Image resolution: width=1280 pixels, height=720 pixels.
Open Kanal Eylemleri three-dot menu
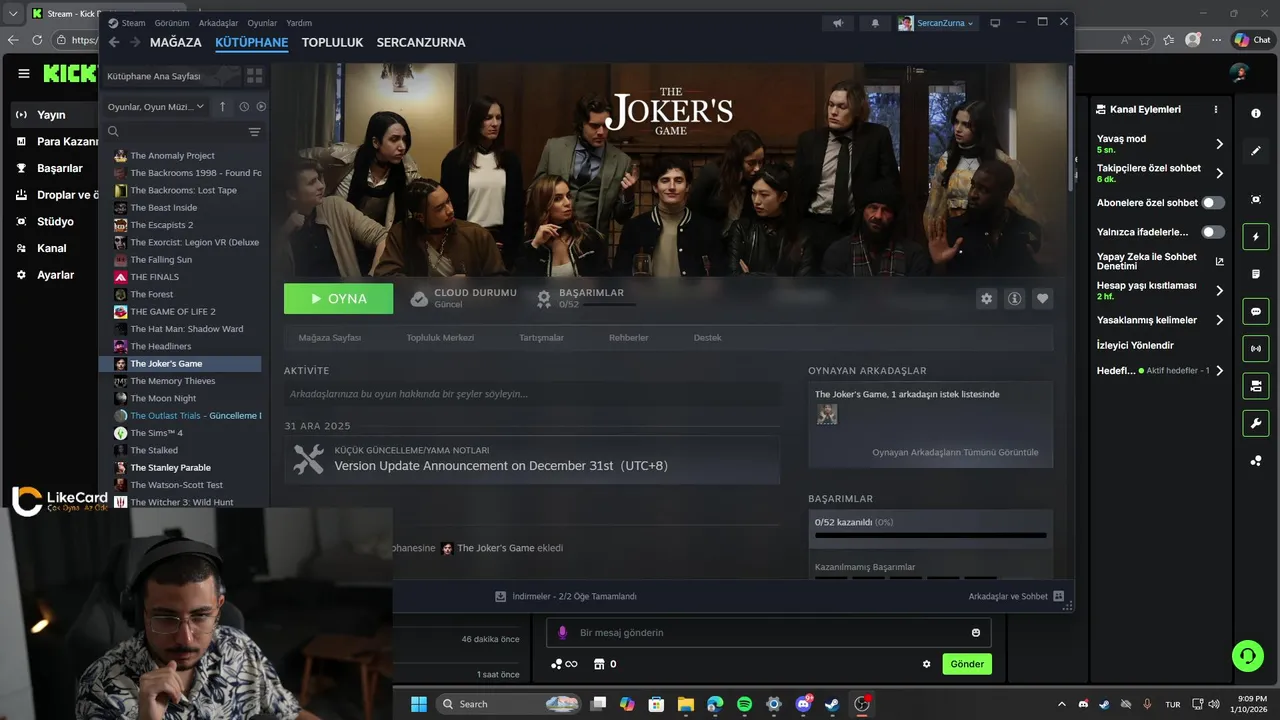pyautogui.click(x=1216, y=109)
